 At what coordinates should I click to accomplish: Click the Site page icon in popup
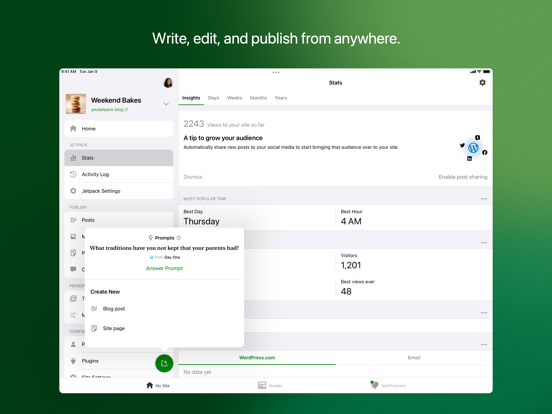coord(94,328)
